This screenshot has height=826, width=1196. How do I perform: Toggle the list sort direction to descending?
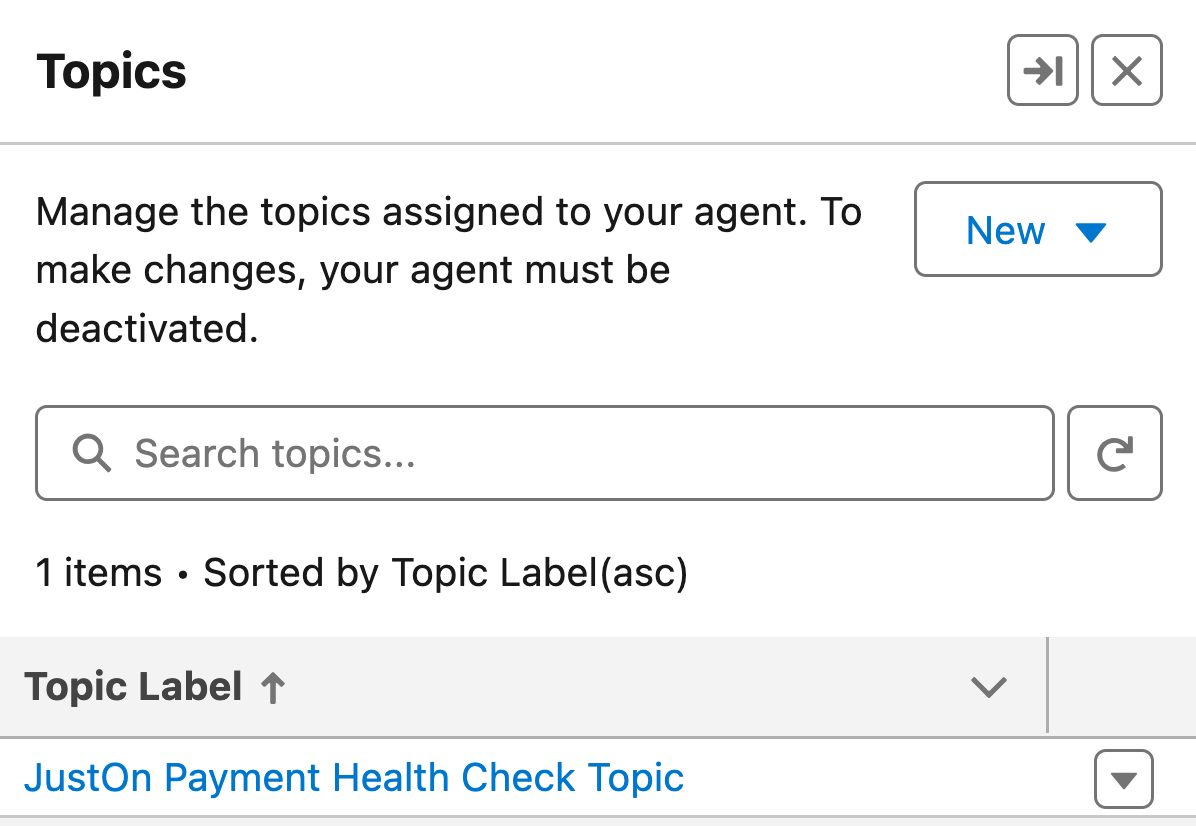275,687
